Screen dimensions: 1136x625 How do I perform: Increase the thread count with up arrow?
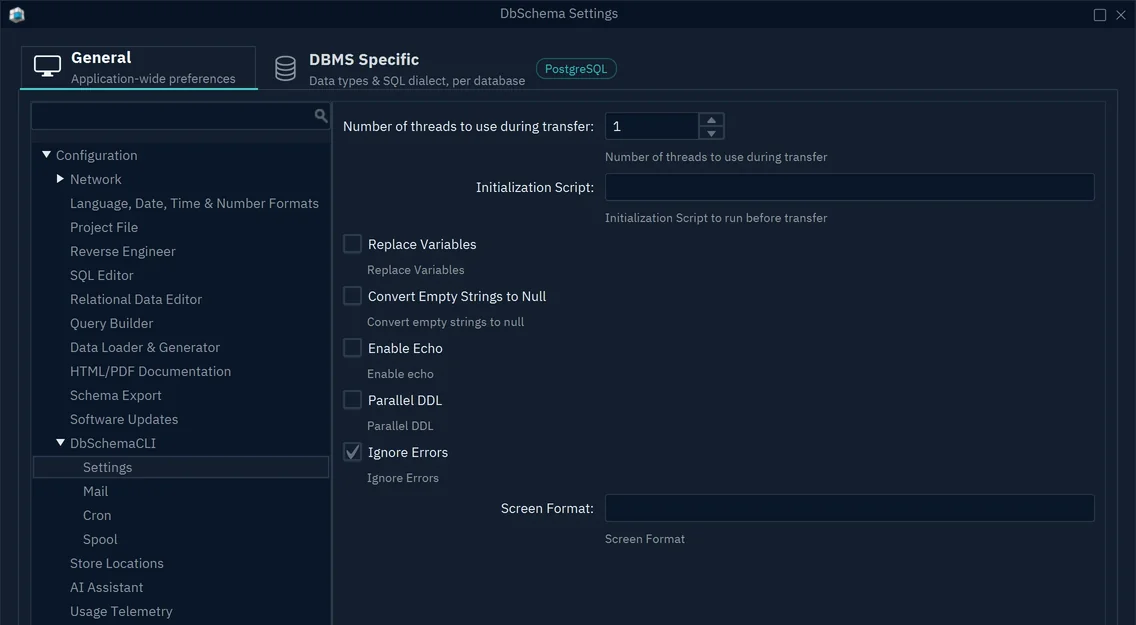point(711,120)
